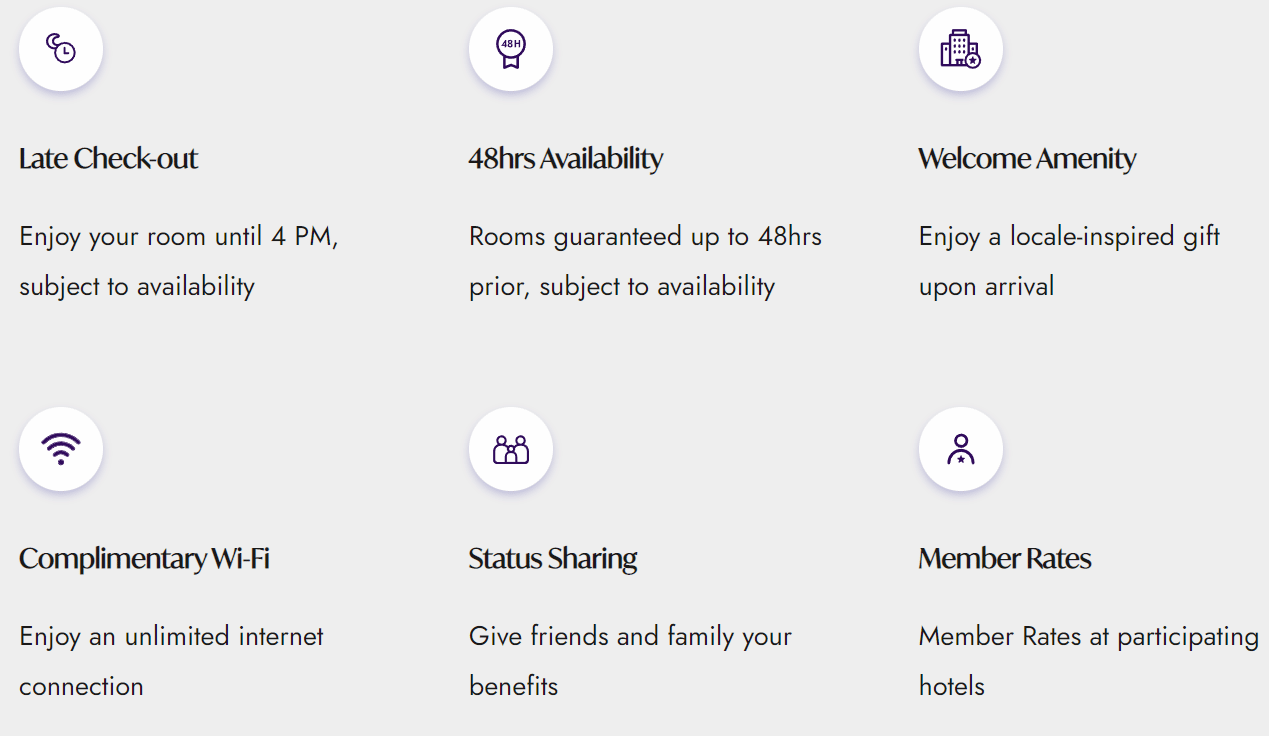Click the 'Enjoy an unlimited internet connection' description

pyautogui.click(x=171, y=638)
